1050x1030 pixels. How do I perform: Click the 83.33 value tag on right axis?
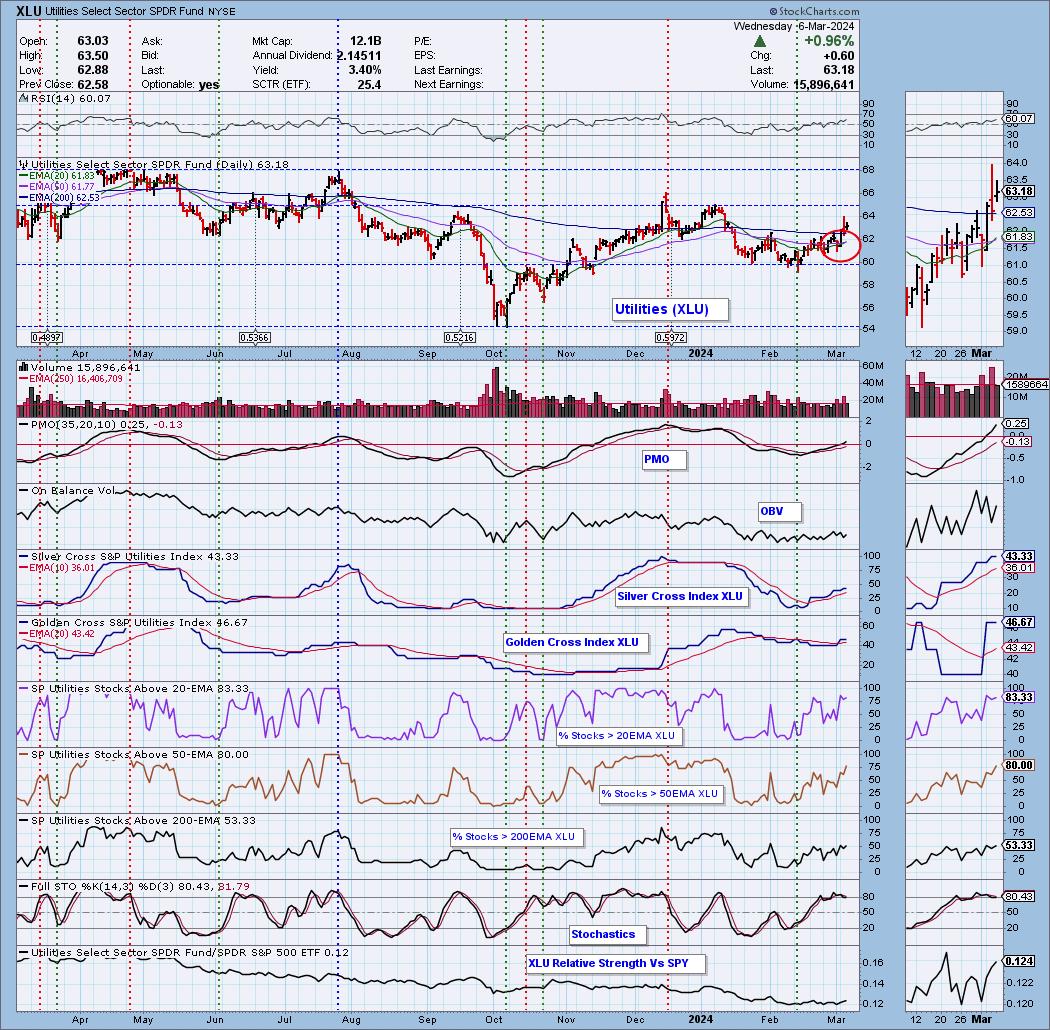coord(1019,697)
